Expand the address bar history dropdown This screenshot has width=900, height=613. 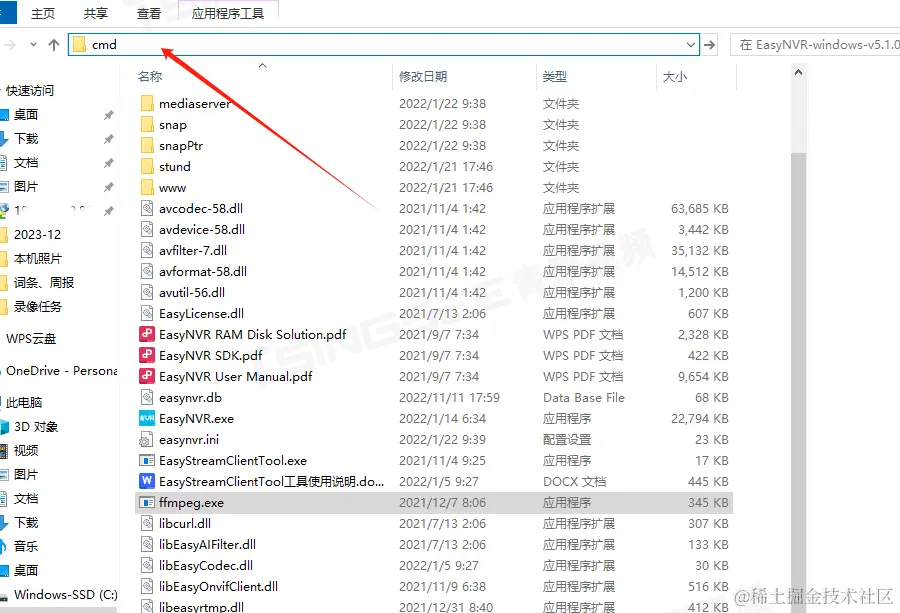(690, 45)
